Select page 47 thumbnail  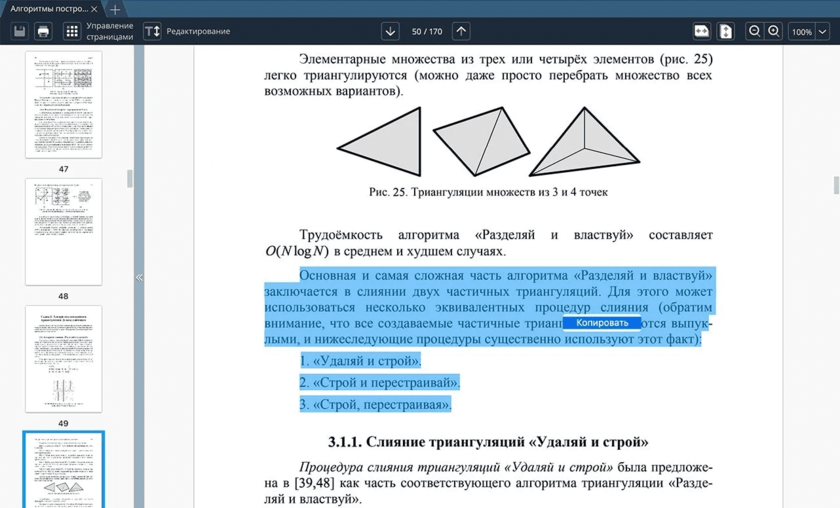coord(63,104)
